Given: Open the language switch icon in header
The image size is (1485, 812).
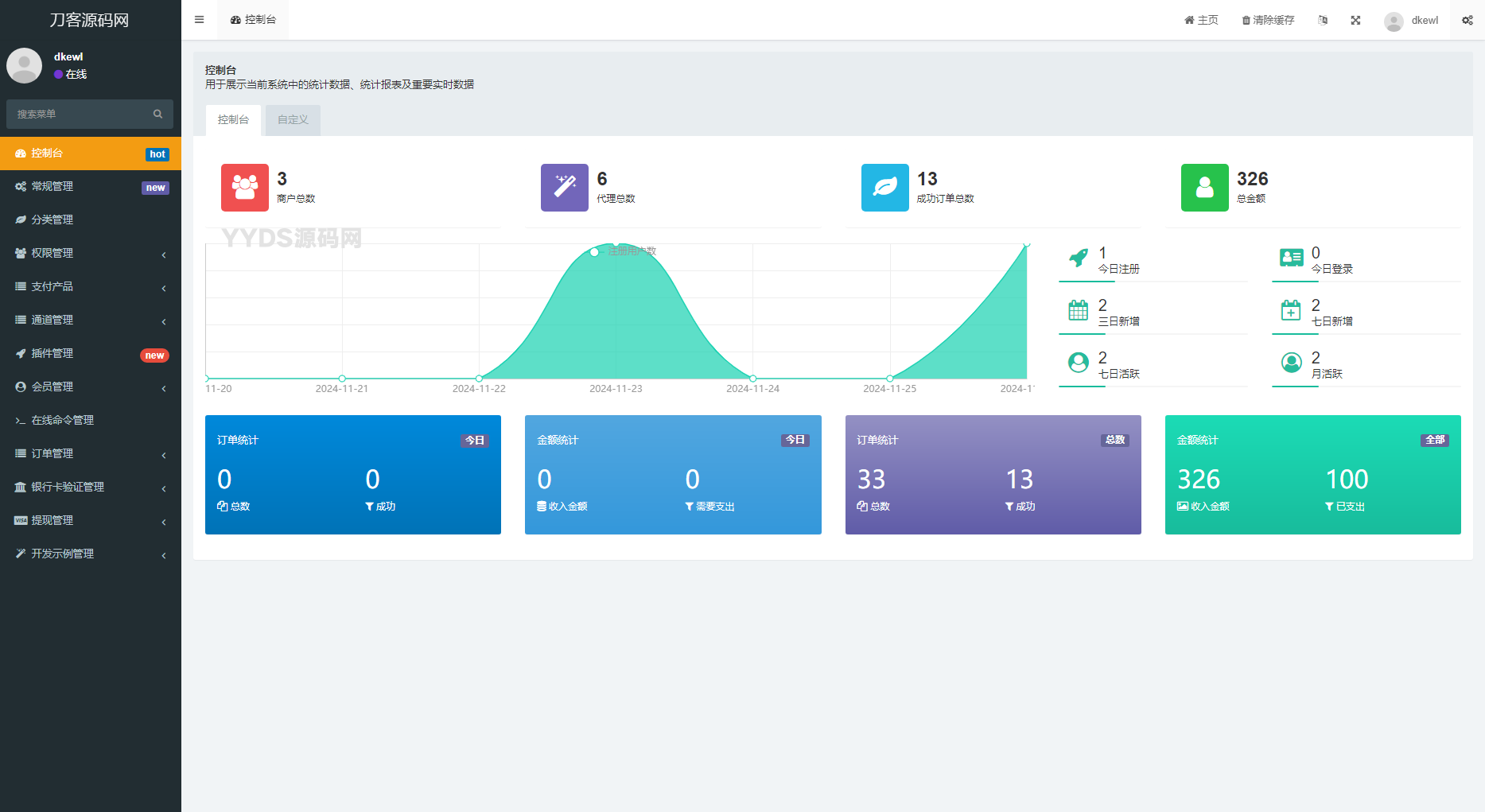Looking at the screenshot, I should (1323, 20).
